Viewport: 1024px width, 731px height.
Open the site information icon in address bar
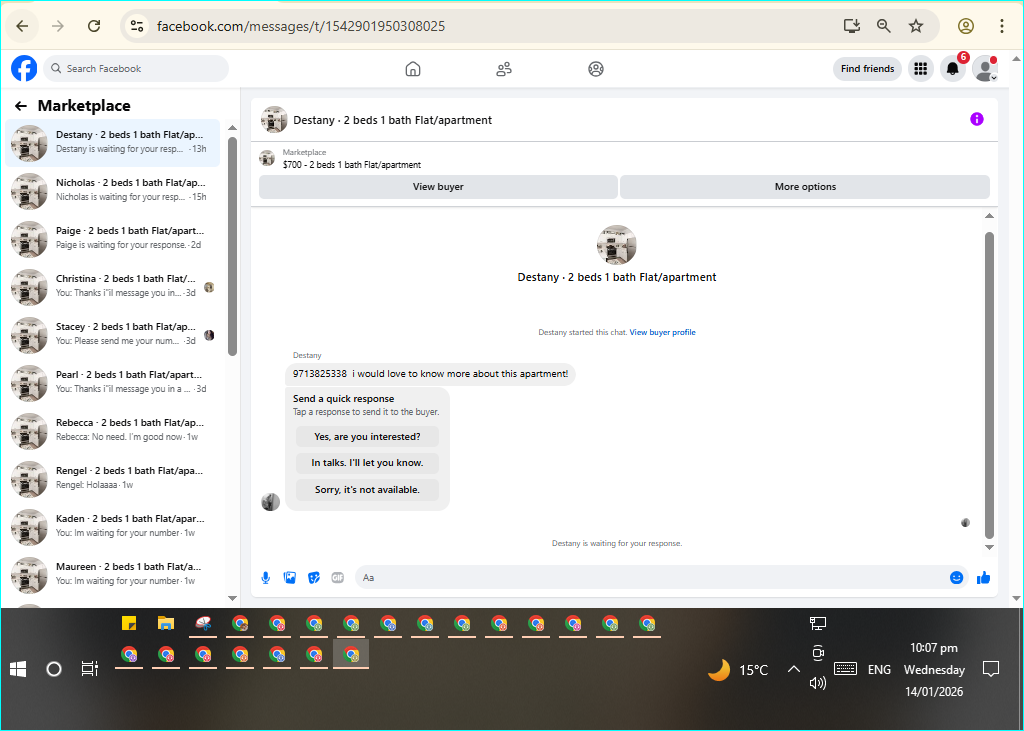(x=136, y=26)
